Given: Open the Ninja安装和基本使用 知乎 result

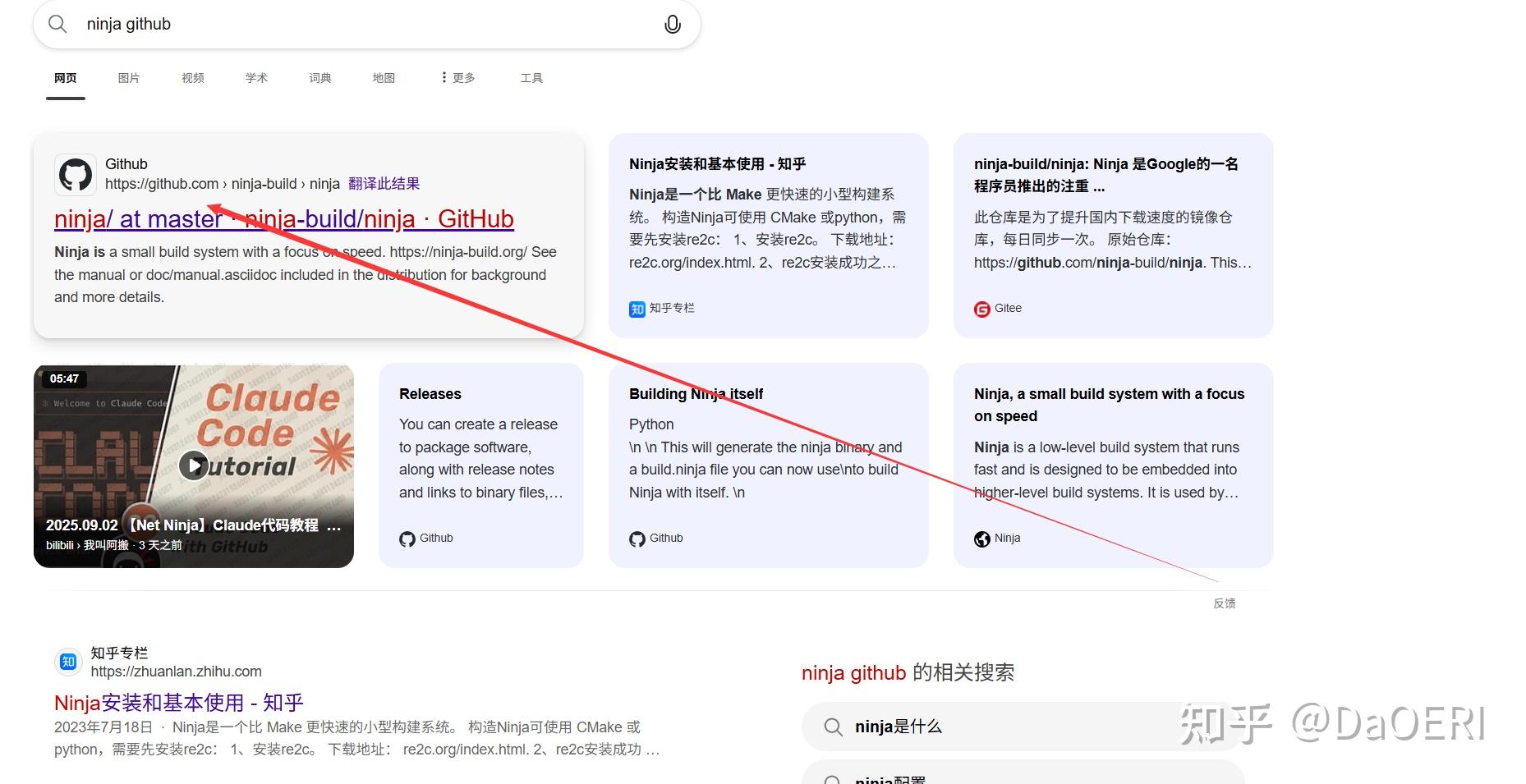Looking at the screenshot, I should [177, 702].
